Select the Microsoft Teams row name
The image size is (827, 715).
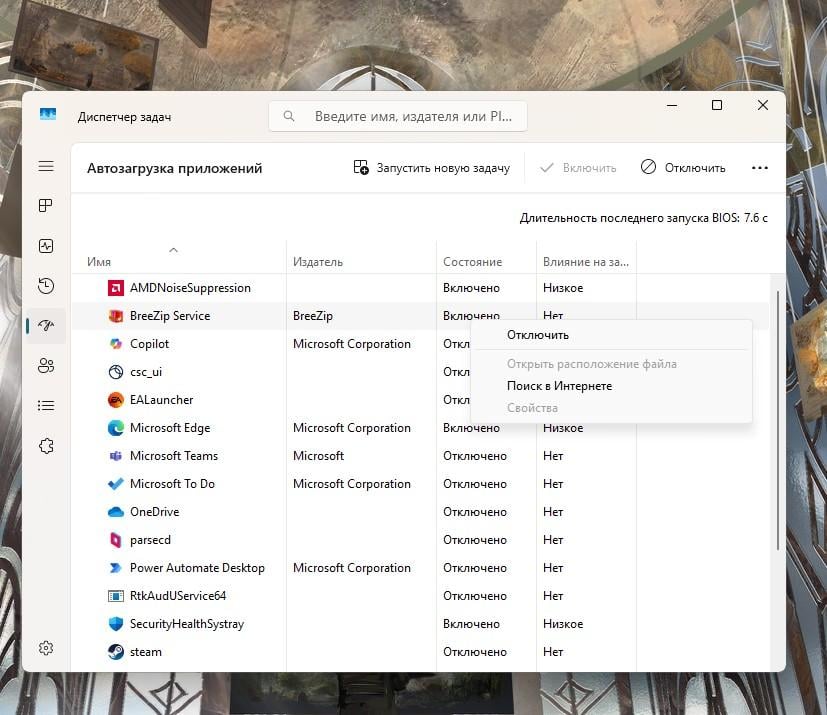pos(174,456)
